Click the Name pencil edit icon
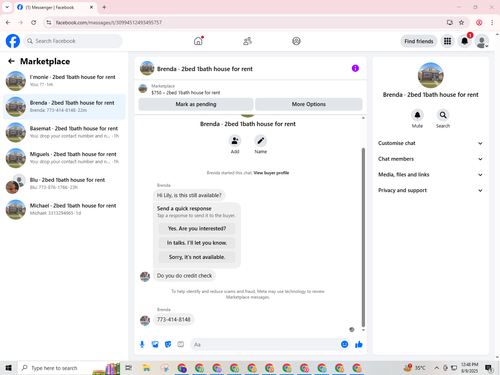Viewport: 500px width, 375px height. point(261,141)
